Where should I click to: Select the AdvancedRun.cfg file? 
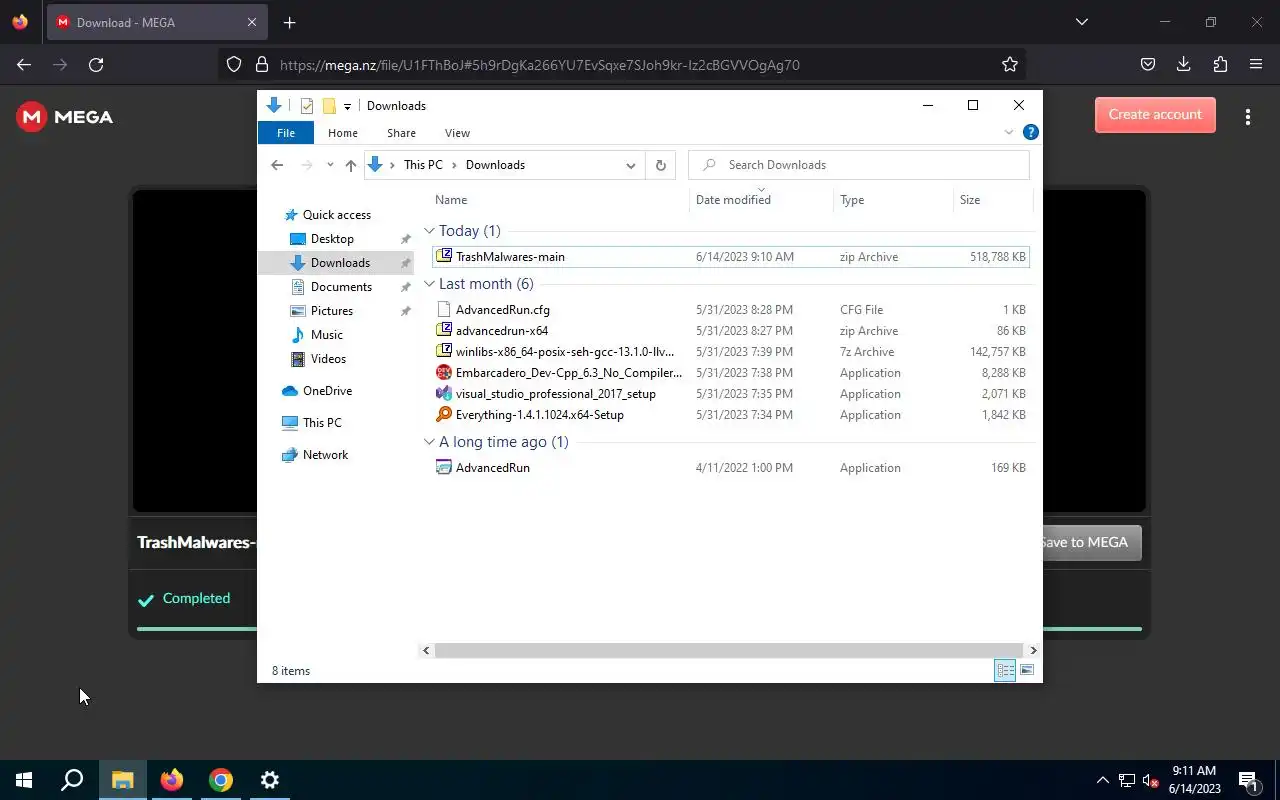tap(731, 310)
